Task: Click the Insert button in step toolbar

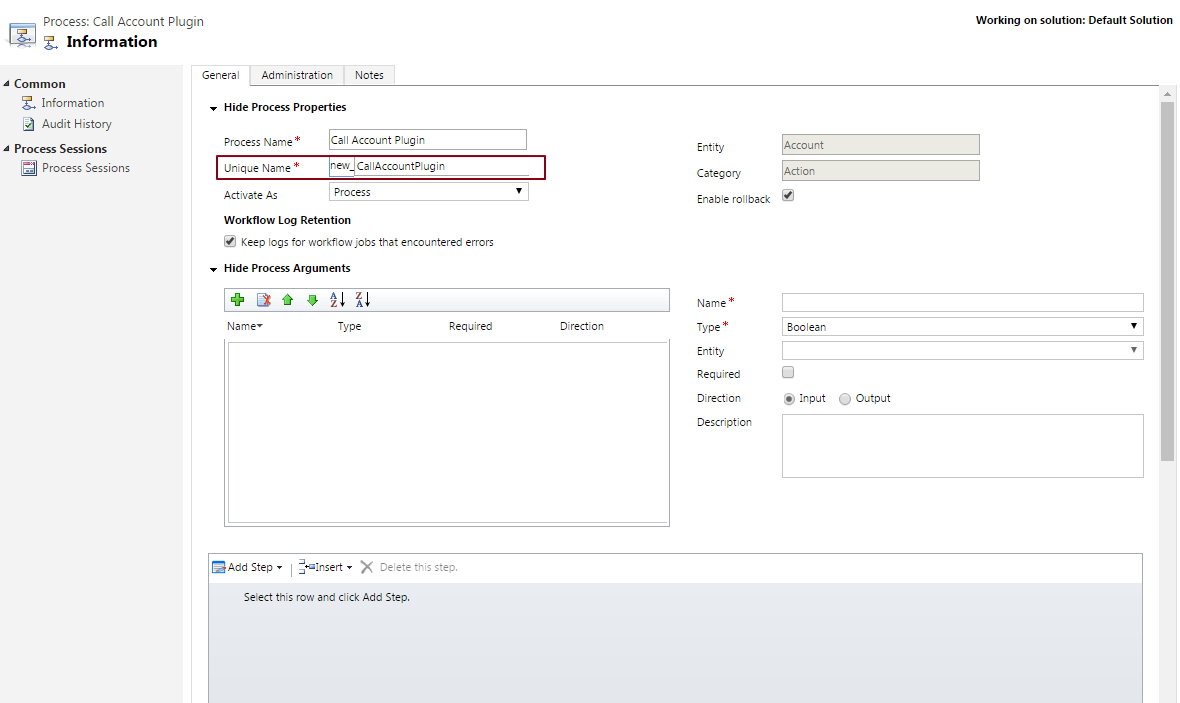Action: [x=323, y=567]
